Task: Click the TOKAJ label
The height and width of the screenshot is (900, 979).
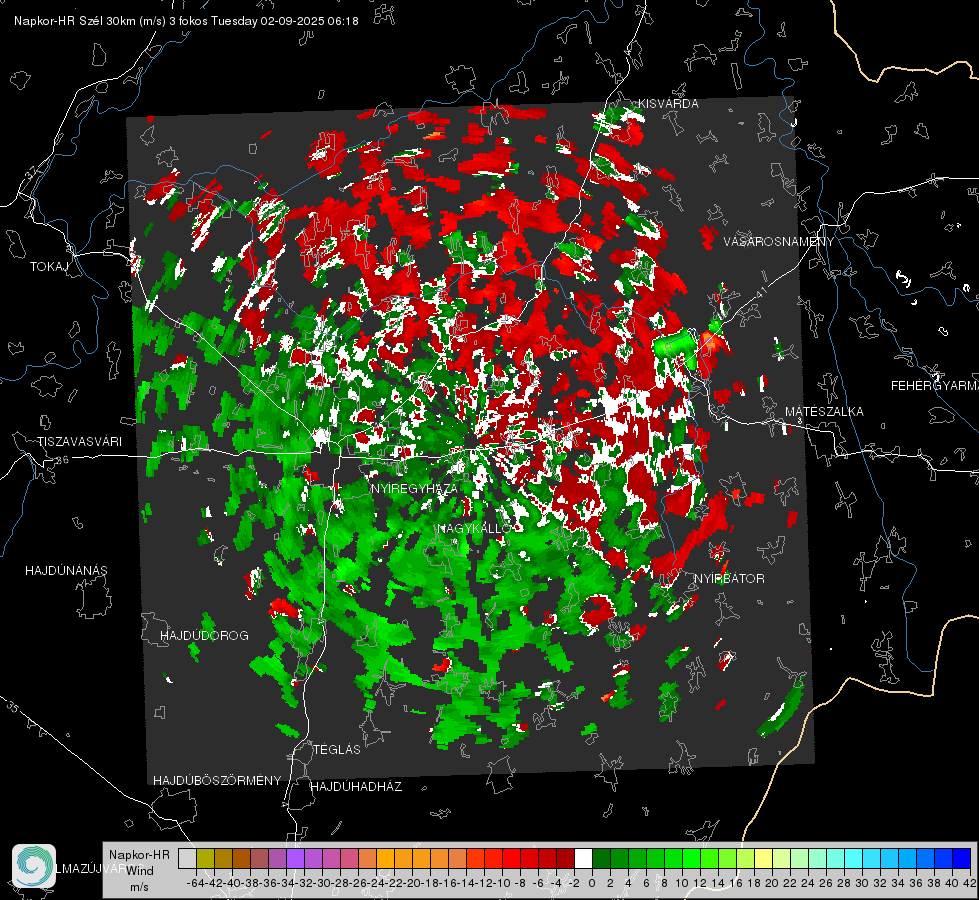Action: [49, 267]
